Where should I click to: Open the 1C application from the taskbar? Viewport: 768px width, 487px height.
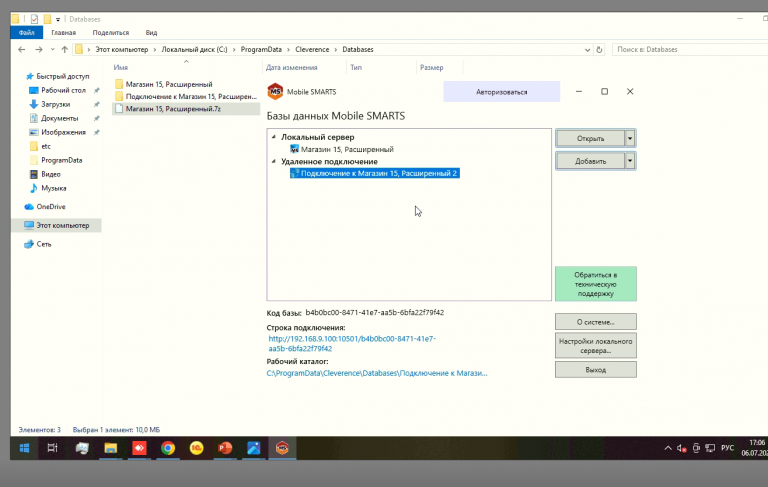click(196, 448)
